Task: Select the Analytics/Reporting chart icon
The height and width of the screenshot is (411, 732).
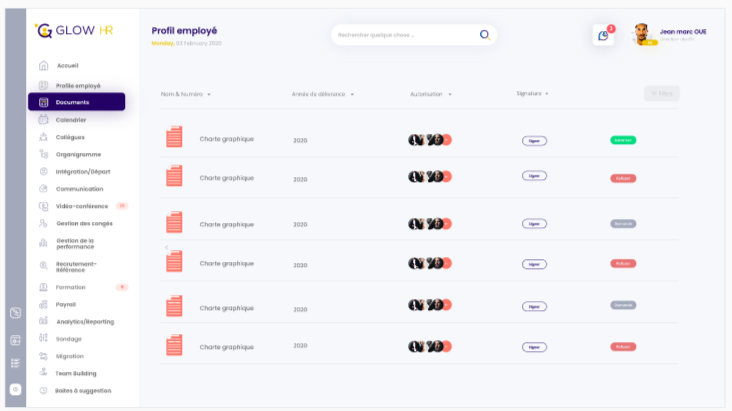Action: [43, 321]
